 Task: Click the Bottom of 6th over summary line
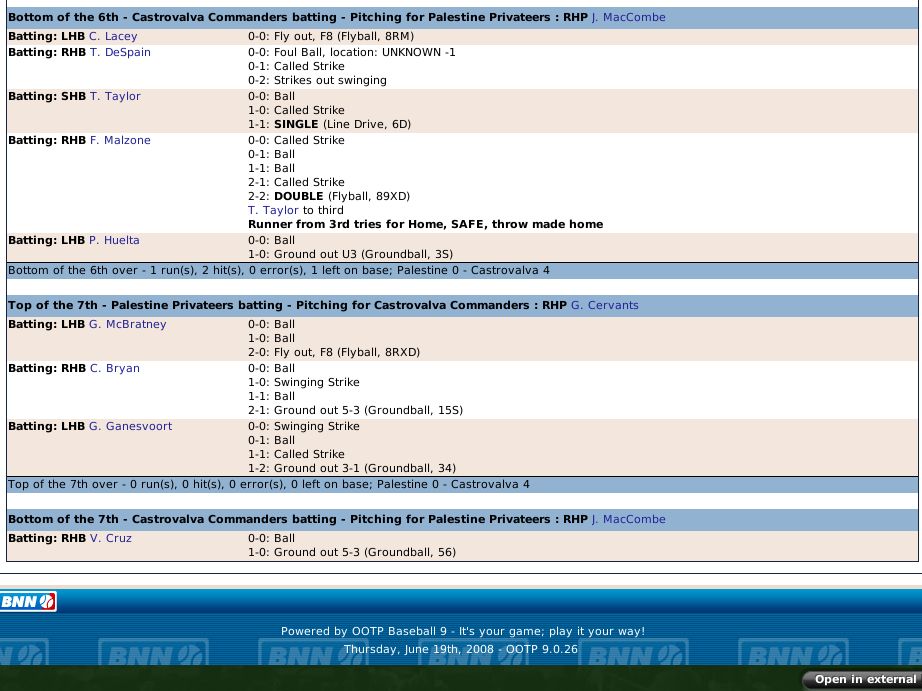[x=278, y=270]
